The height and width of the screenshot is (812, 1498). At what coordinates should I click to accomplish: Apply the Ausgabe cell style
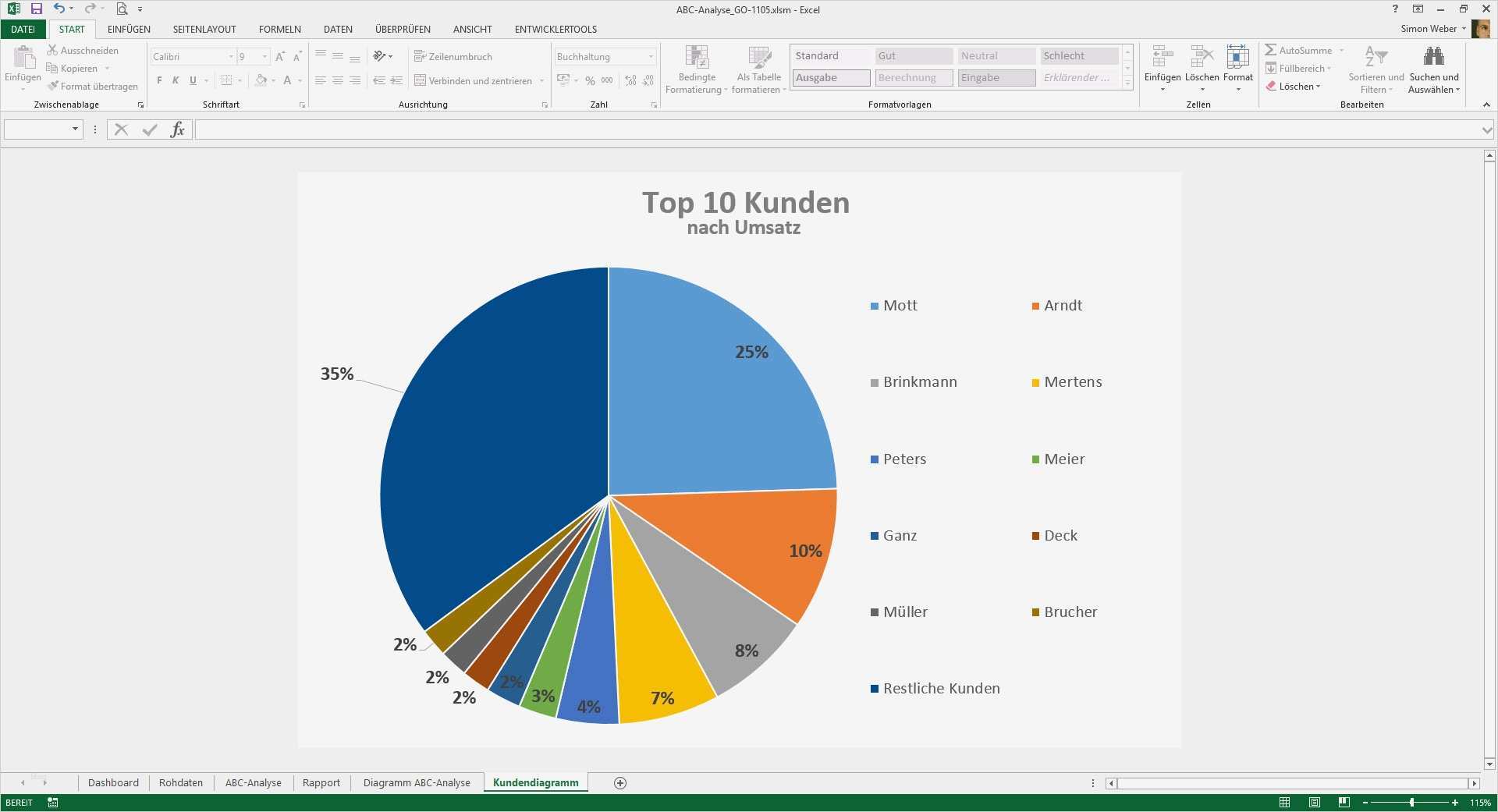click(x=830, y=77)
